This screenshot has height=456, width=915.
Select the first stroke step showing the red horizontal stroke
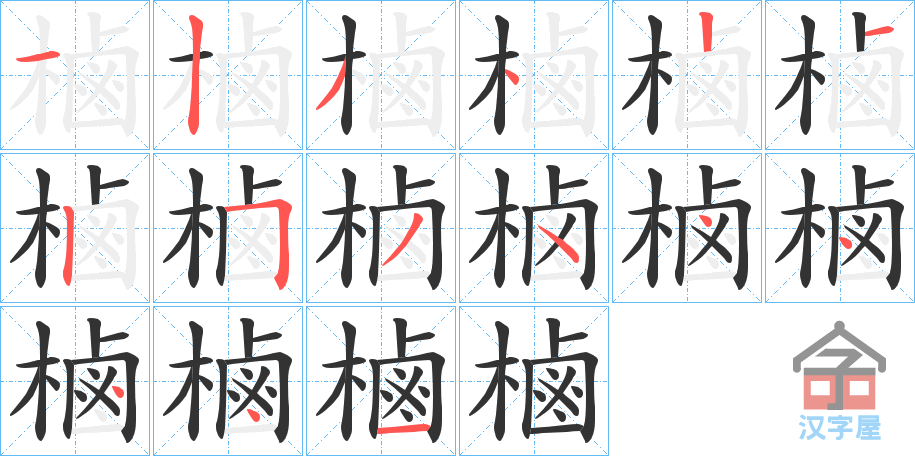[75, 75]
